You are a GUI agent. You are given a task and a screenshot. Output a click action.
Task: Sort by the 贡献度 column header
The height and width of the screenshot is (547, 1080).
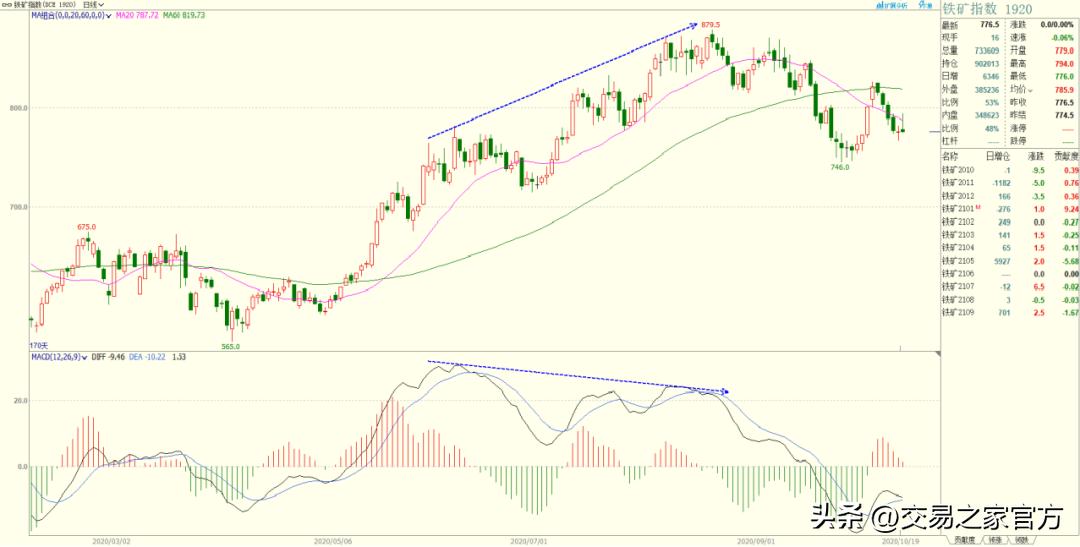click(x=1064, y=156)
